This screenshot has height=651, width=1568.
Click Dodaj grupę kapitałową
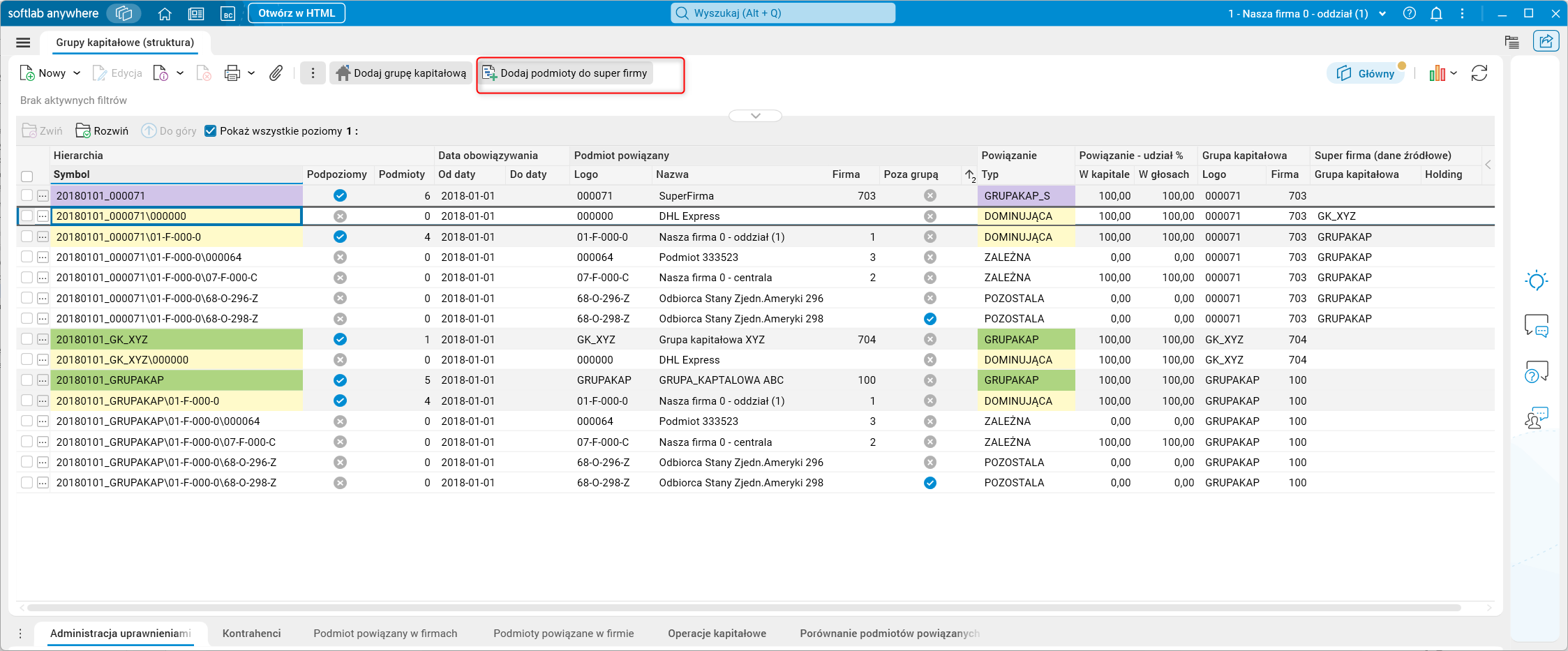(401, 73)
